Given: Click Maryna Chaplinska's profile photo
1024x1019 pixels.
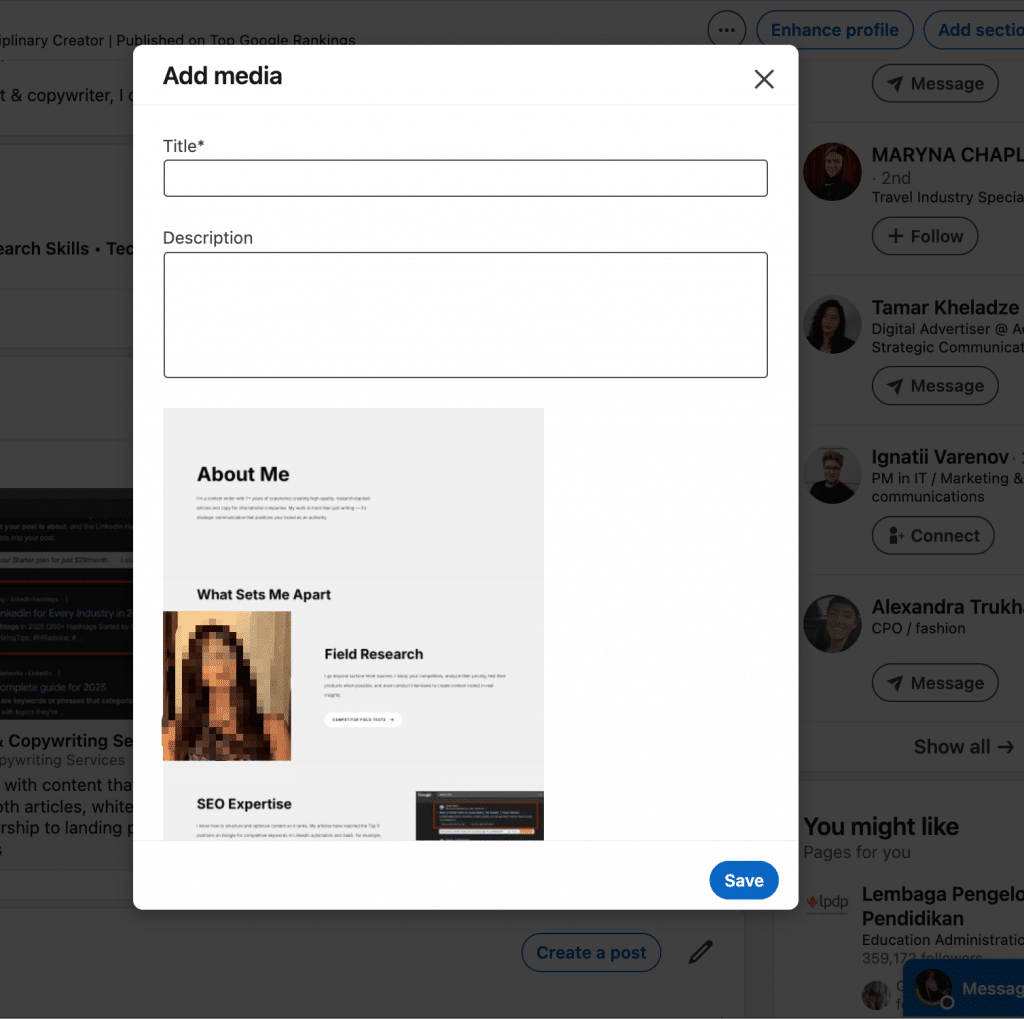Looking at the screenshot, I should point(831,171).
